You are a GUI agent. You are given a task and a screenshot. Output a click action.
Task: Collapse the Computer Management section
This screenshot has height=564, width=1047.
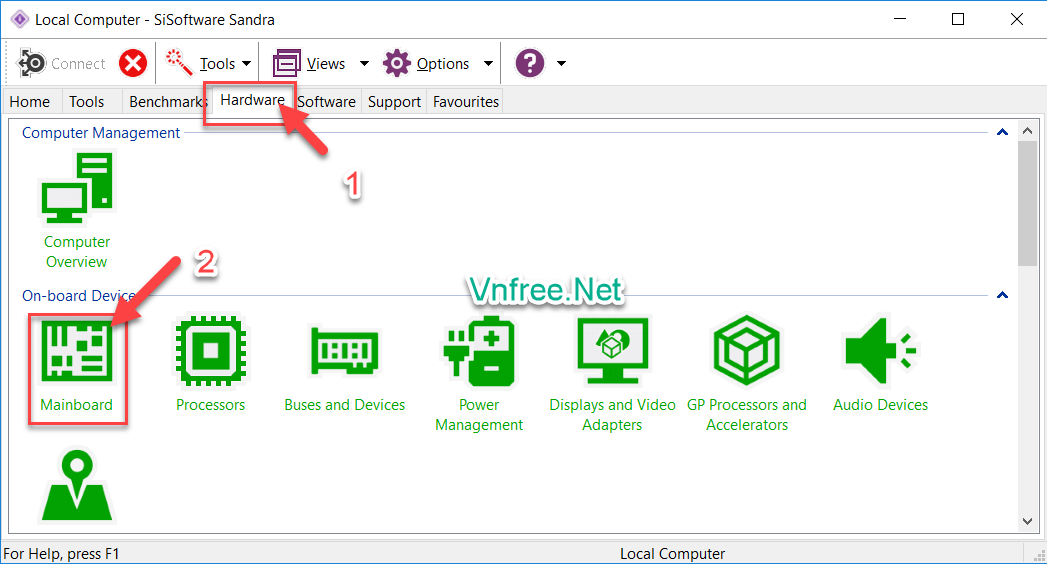click(x=1002, y=133)
